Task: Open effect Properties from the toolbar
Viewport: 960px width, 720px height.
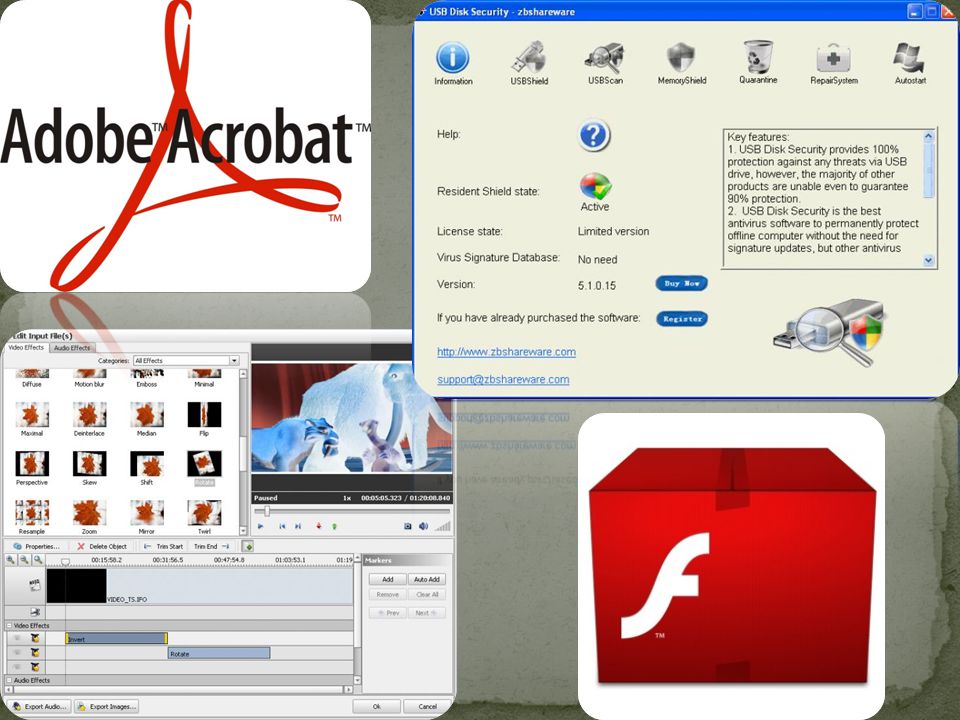Action: click(37, 546)
